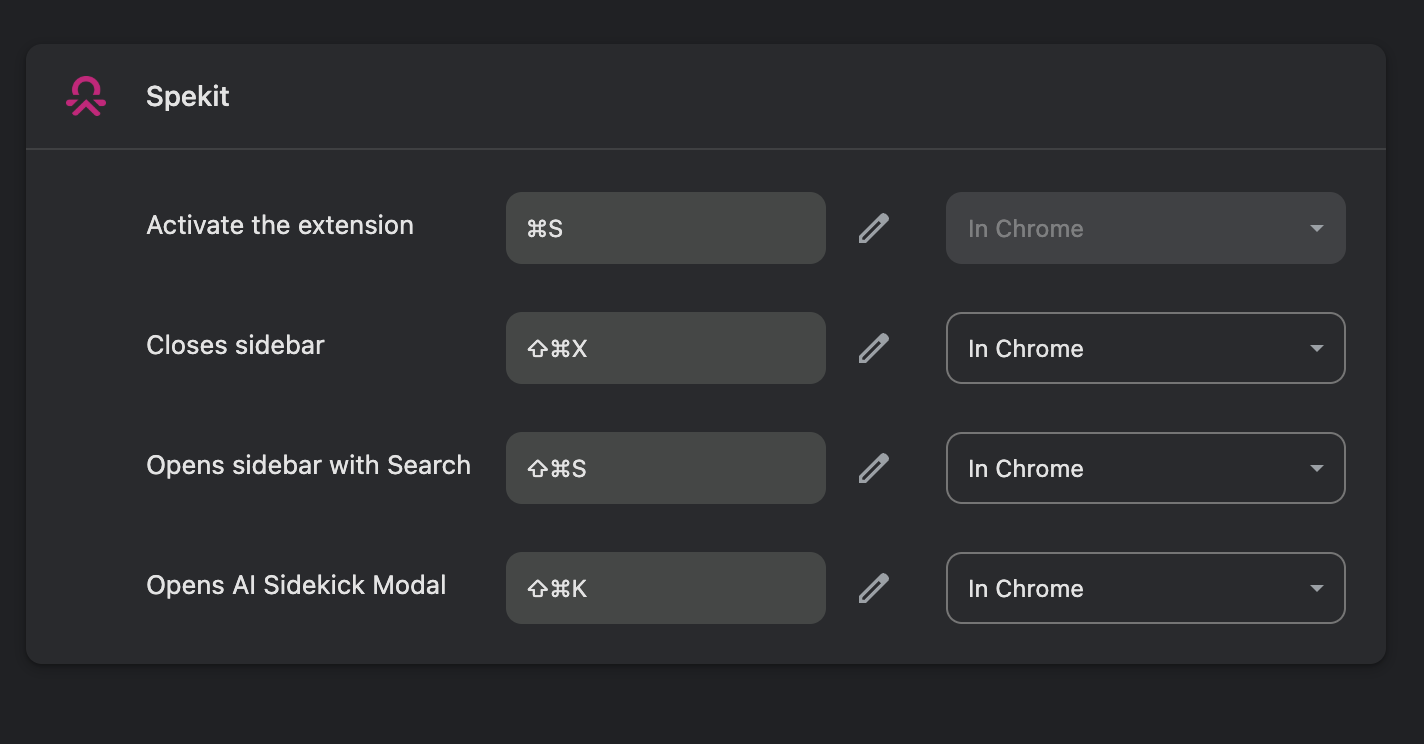Click the ⇧⌘S shortcut field

[666, 468]
